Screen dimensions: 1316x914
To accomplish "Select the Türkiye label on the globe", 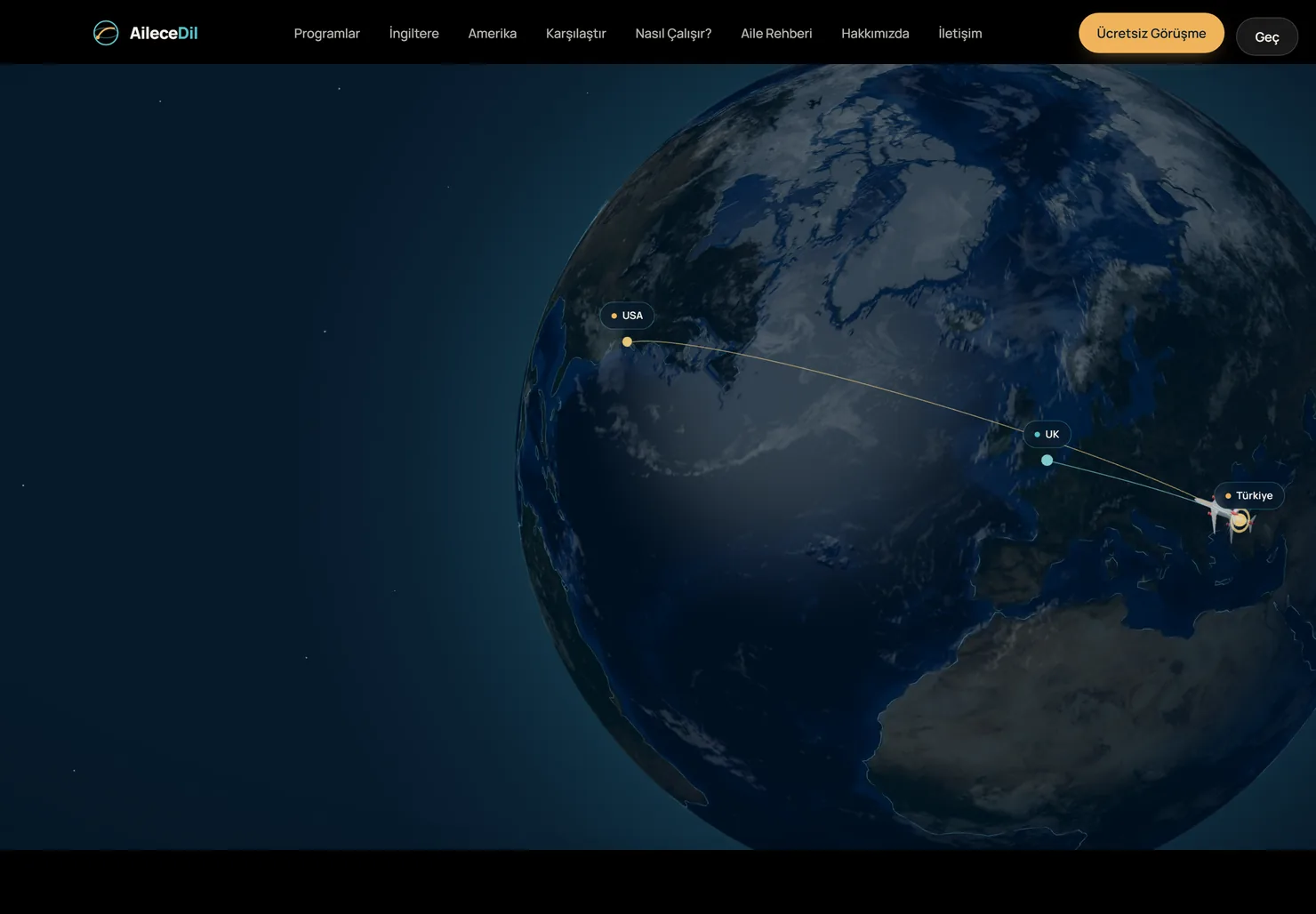I will pyautogui.click(x=1249, y=495).
